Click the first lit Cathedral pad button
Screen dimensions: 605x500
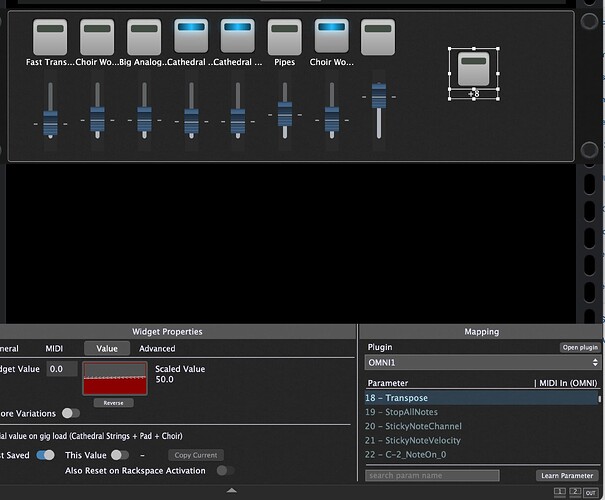tap(191, 37)
